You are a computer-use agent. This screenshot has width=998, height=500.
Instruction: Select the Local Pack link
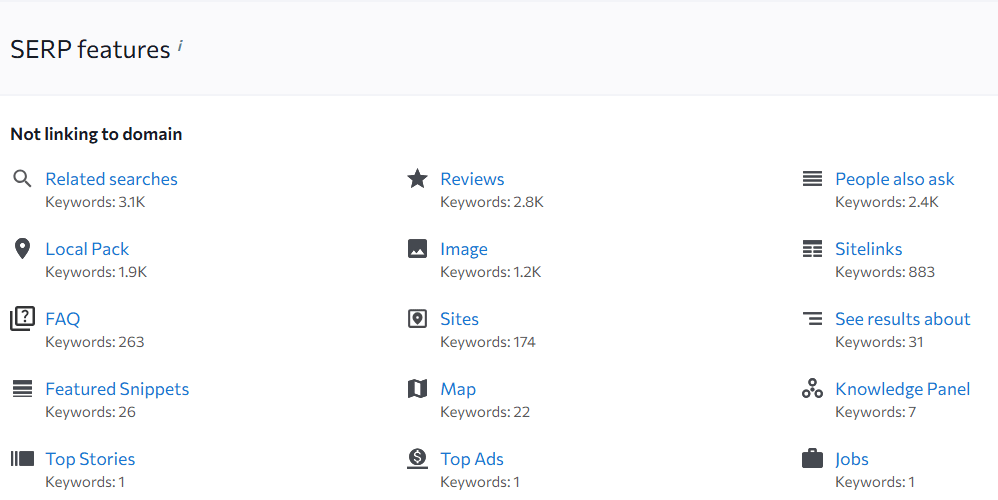[87, 249]
